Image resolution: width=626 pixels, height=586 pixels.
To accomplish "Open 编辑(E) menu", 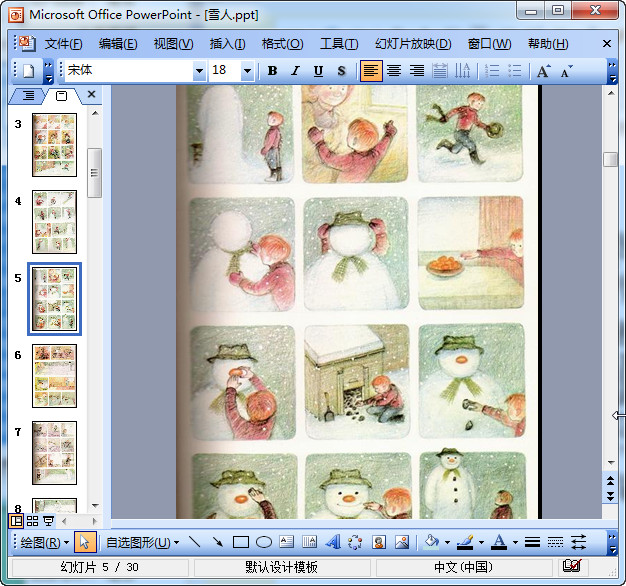I will [118, 44].
